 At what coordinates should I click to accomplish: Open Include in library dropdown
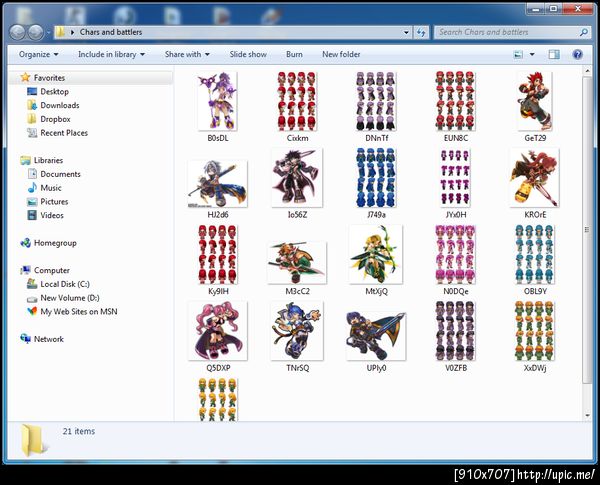pos(111,54)
